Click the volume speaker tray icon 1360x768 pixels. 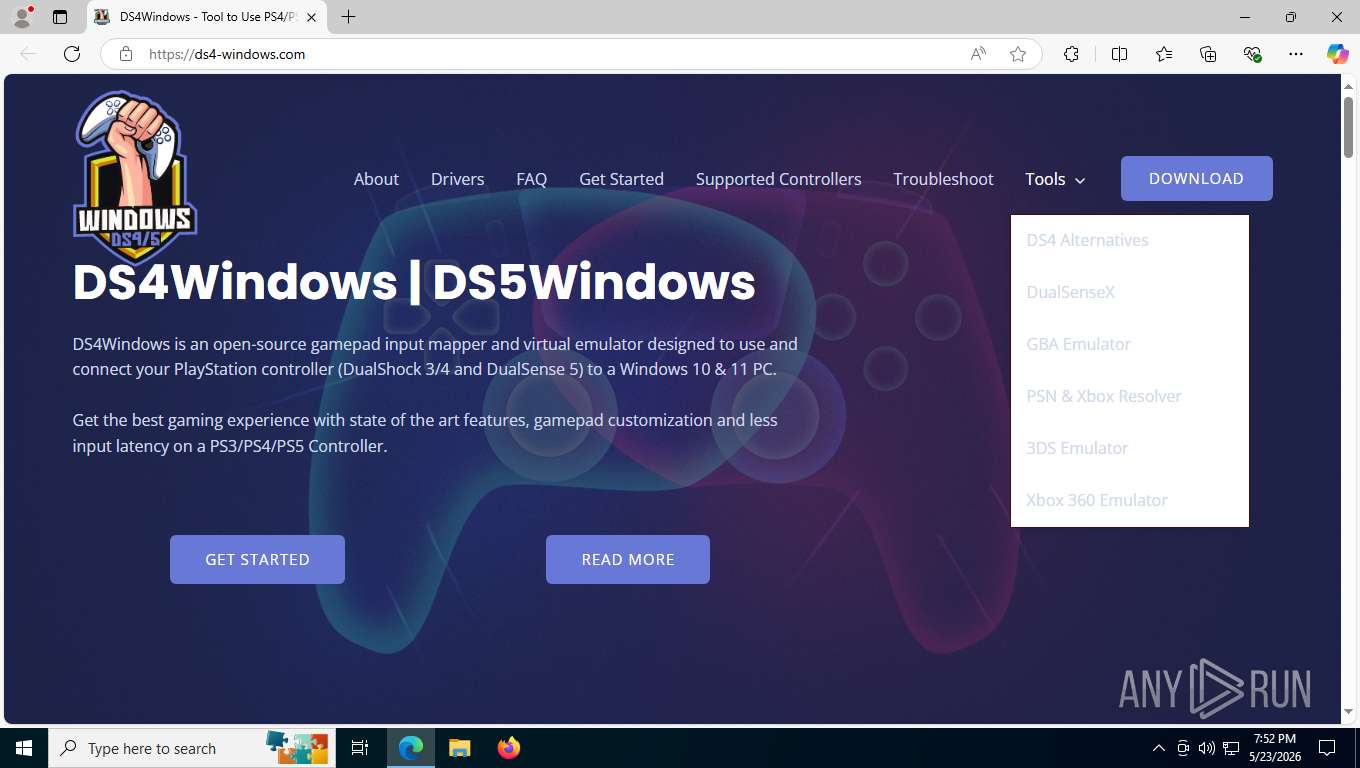coord(1207,748)
